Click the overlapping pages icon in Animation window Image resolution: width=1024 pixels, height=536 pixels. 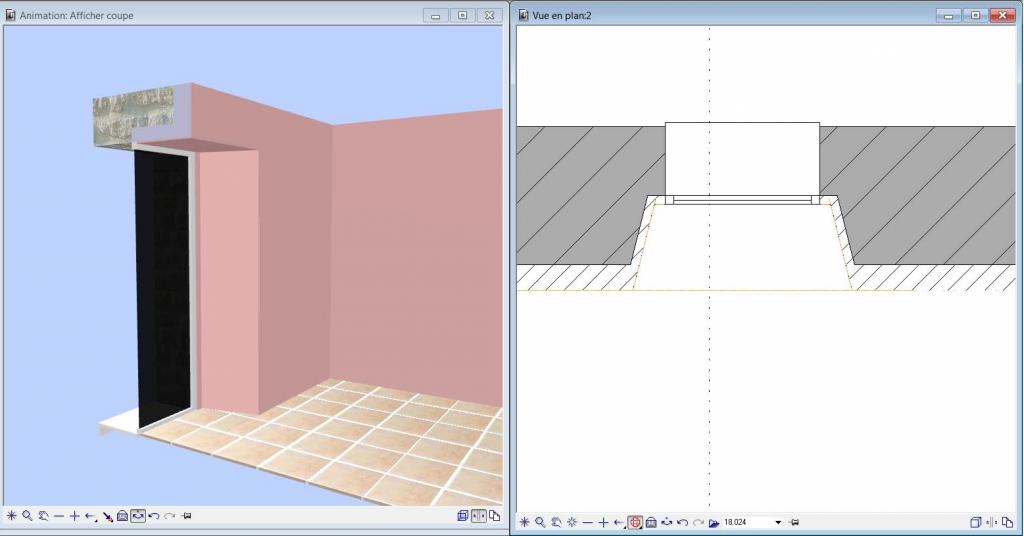494,516
